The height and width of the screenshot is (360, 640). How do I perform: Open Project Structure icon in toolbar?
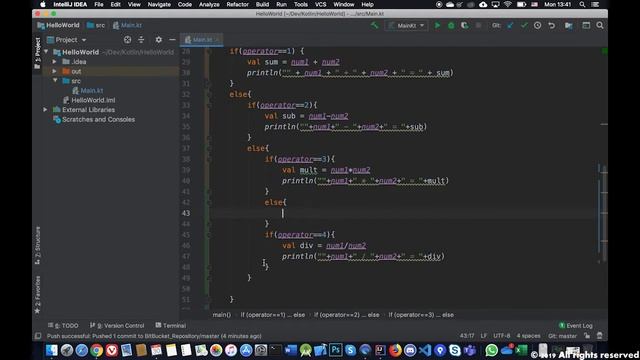point(569,25)
